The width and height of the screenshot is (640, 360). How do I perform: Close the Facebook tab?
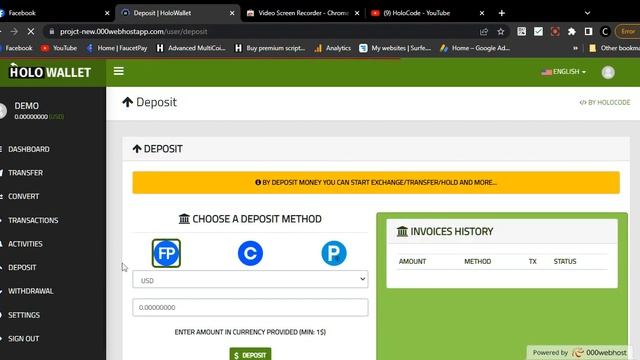(107, 13)
